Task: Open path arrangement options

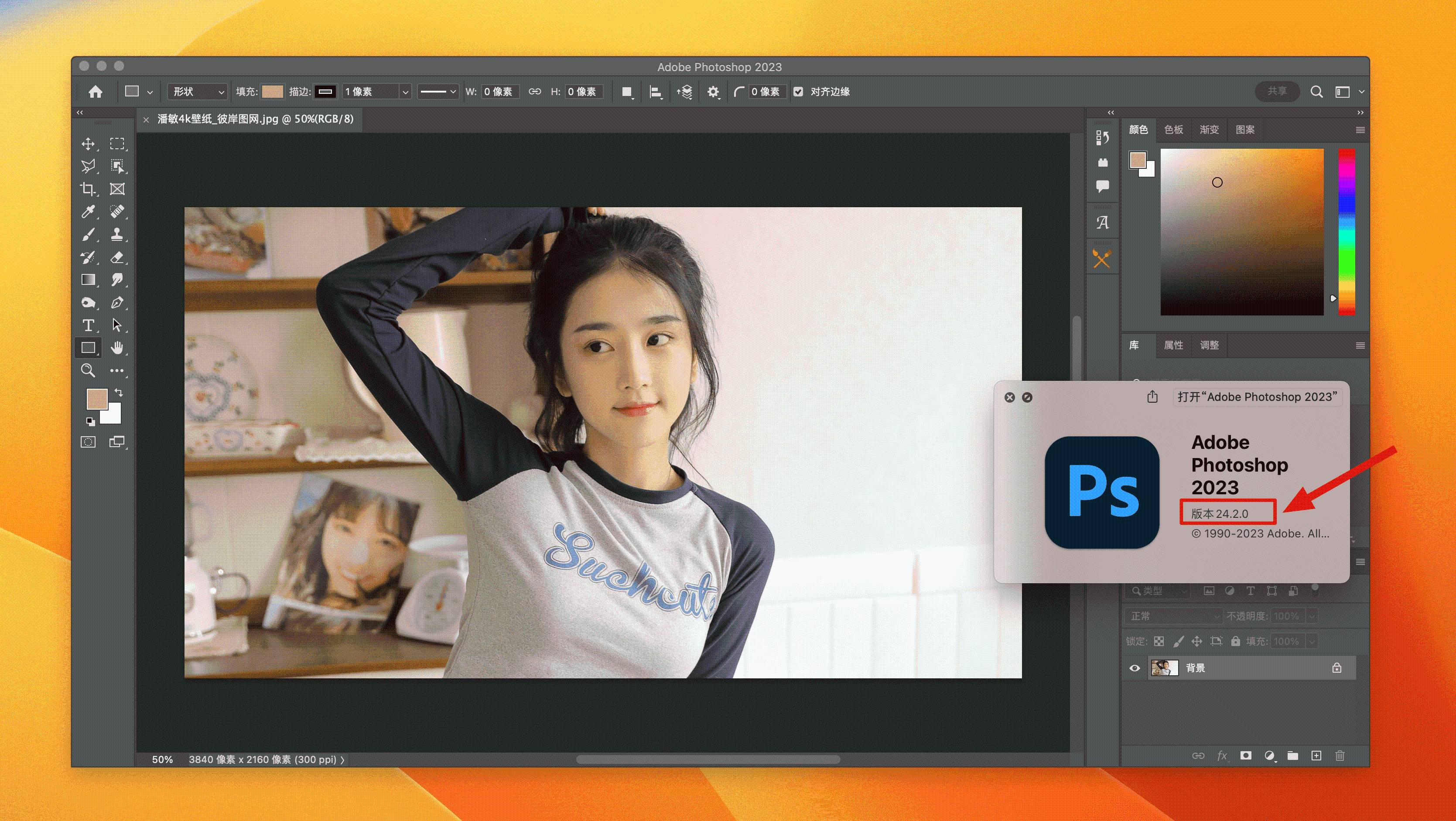Action: [x=684, y=92]
